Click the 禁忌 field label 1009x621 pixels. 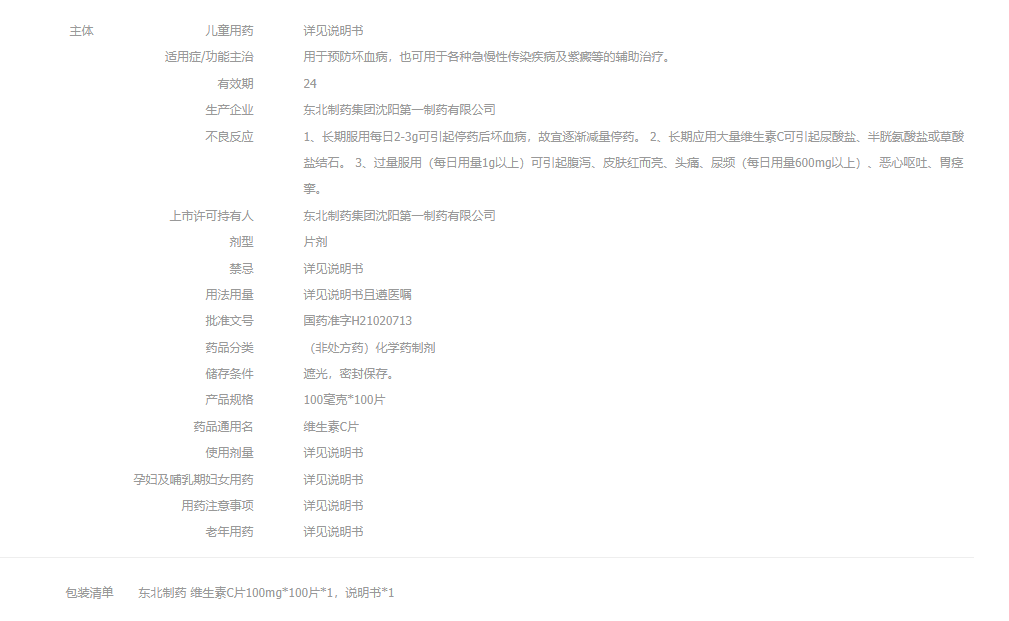(241, 268)
